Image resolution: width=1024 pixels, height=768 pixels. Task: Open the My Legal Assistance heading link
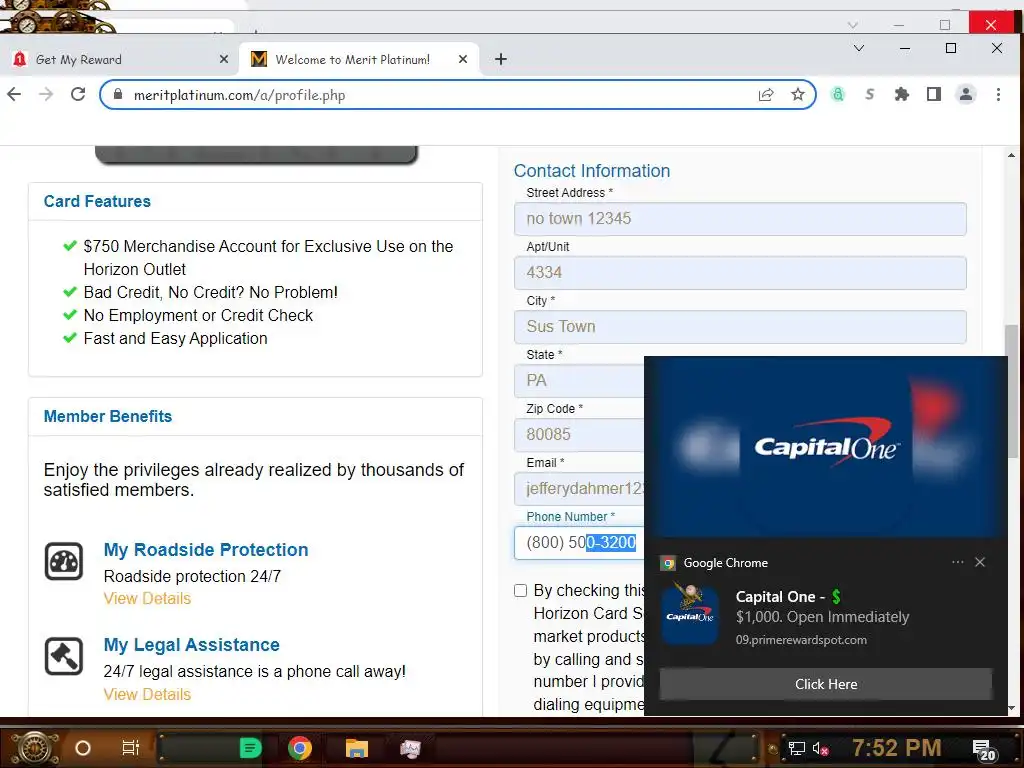(191, 645)
